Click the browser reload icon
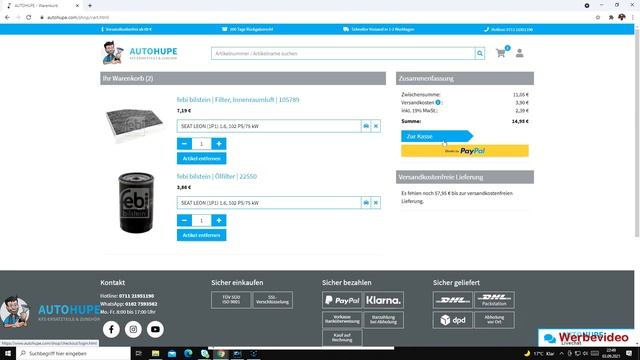The height and width of the screenshot is (360, 640). click(x=29, y=18)
